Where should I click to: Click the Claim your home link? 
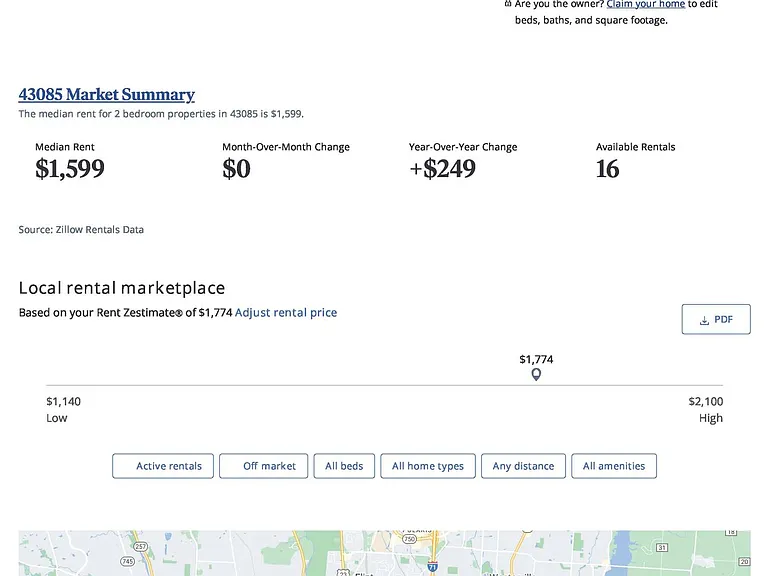pos(646,4)
